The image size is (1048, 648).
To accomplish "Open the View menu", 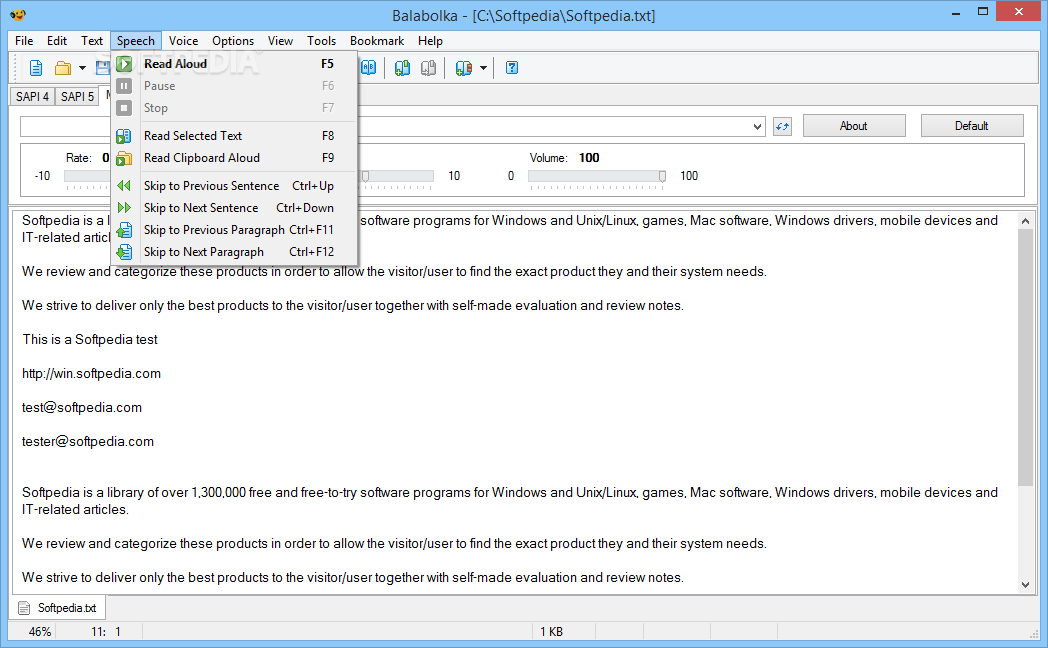I will (280, 41).
